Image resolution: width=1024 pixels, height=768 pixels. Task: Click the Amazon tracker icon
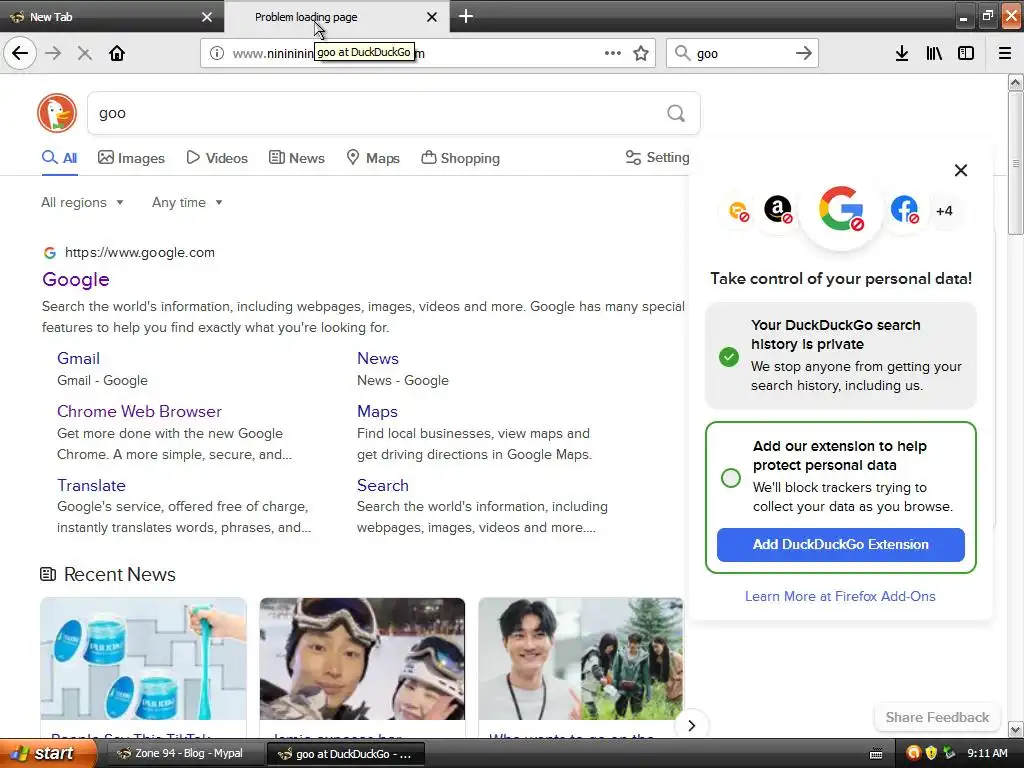pyautogui.click(x=778, y=210)
